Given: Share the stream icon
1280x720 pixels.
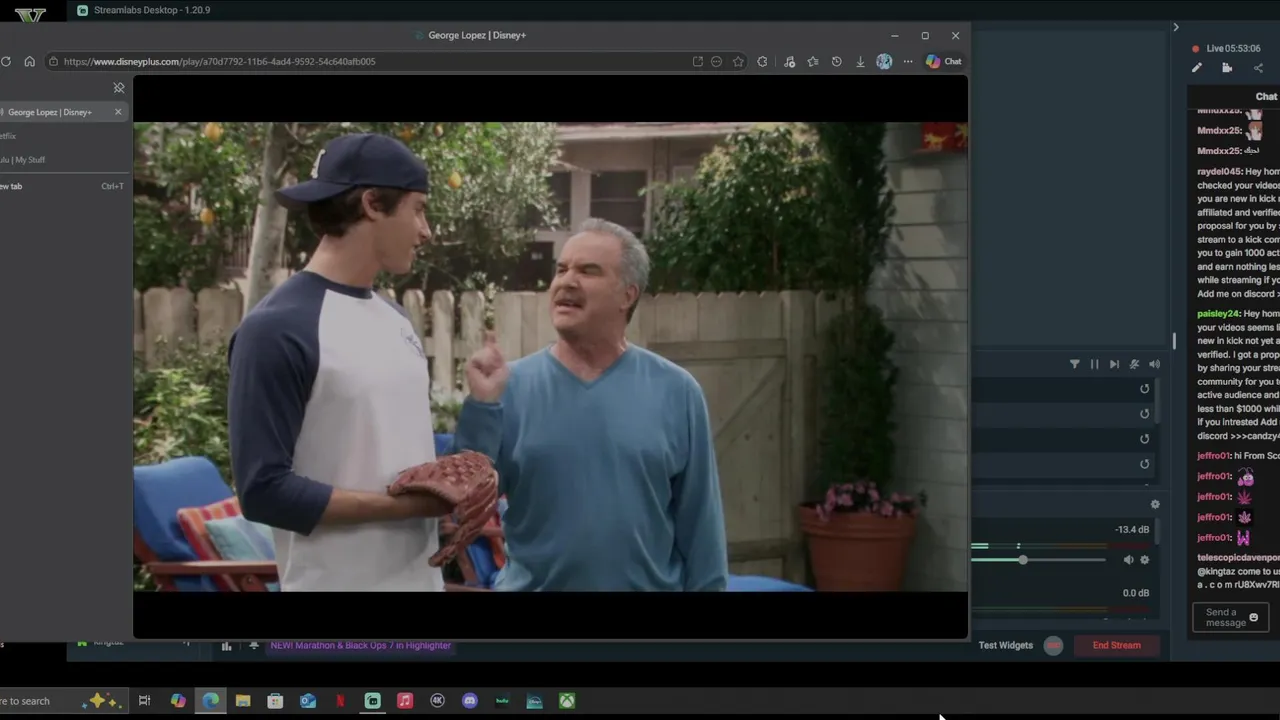Looking at the screenshot, I should 1258,68.
